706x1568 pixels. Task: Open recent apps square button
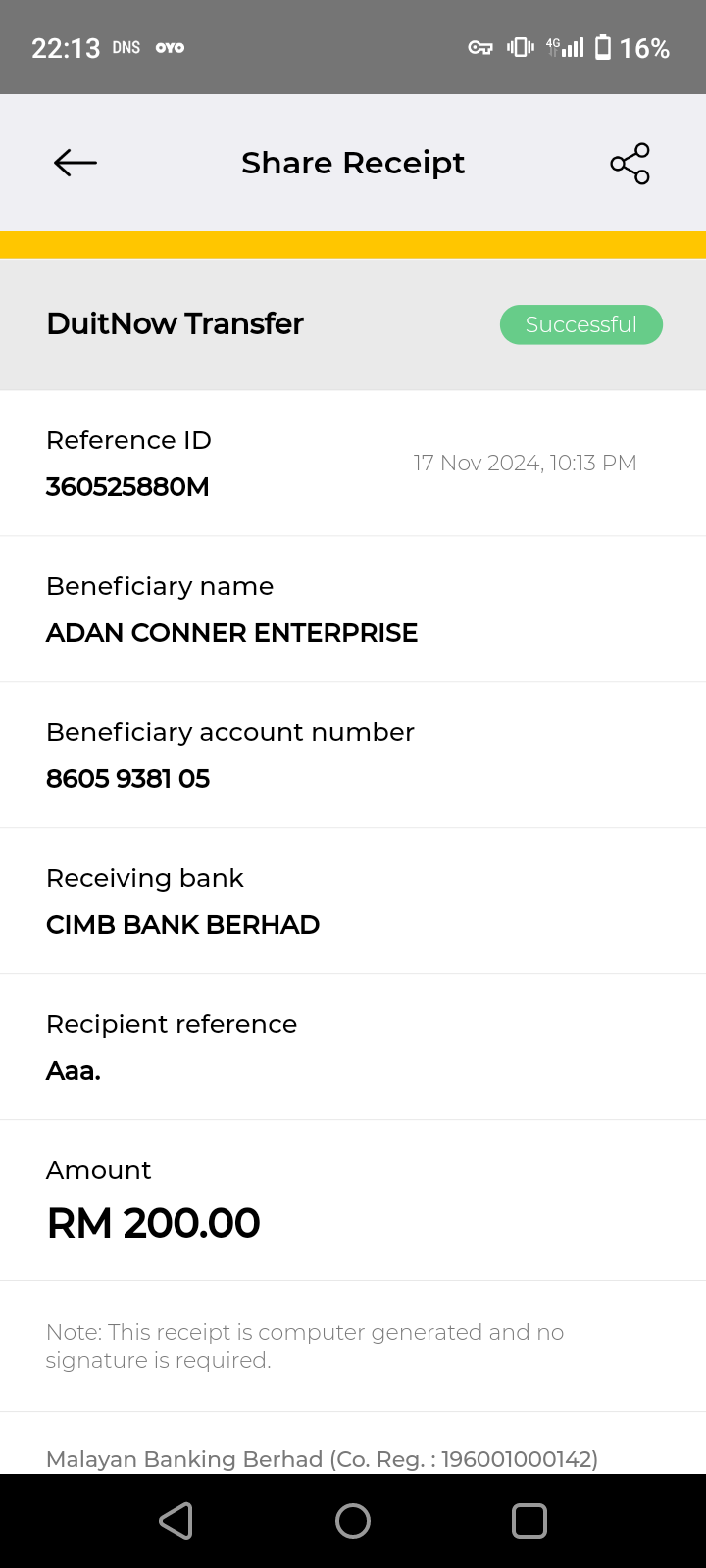[529, 1521]
